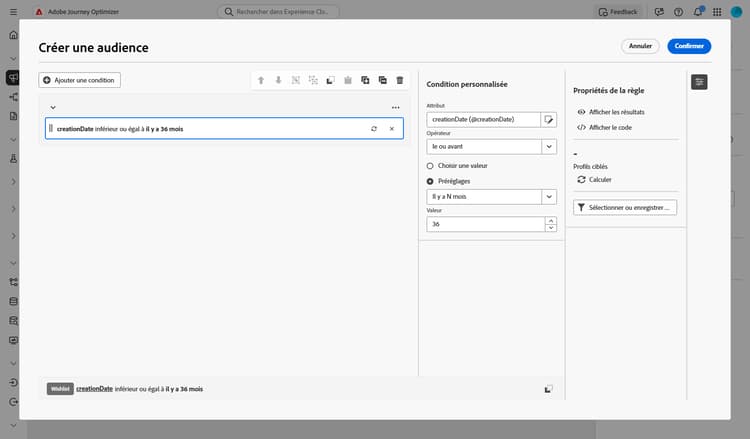Viewport: 750px width, 439px height.
Task: Click Afficher le code option
Action: click(x=605, y=128)
